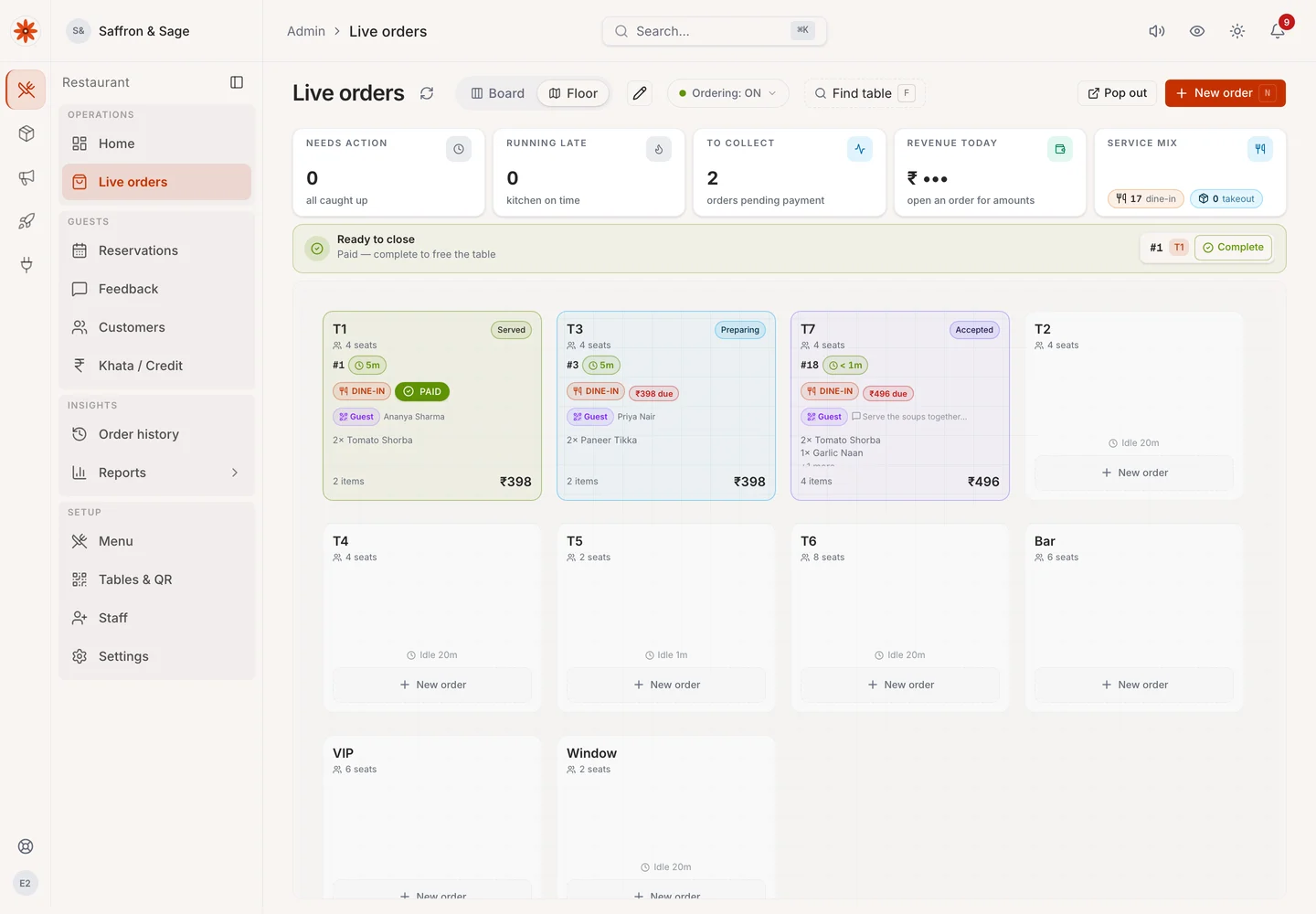
Task: Open the rocket rail icon
Action: [26, 221]
